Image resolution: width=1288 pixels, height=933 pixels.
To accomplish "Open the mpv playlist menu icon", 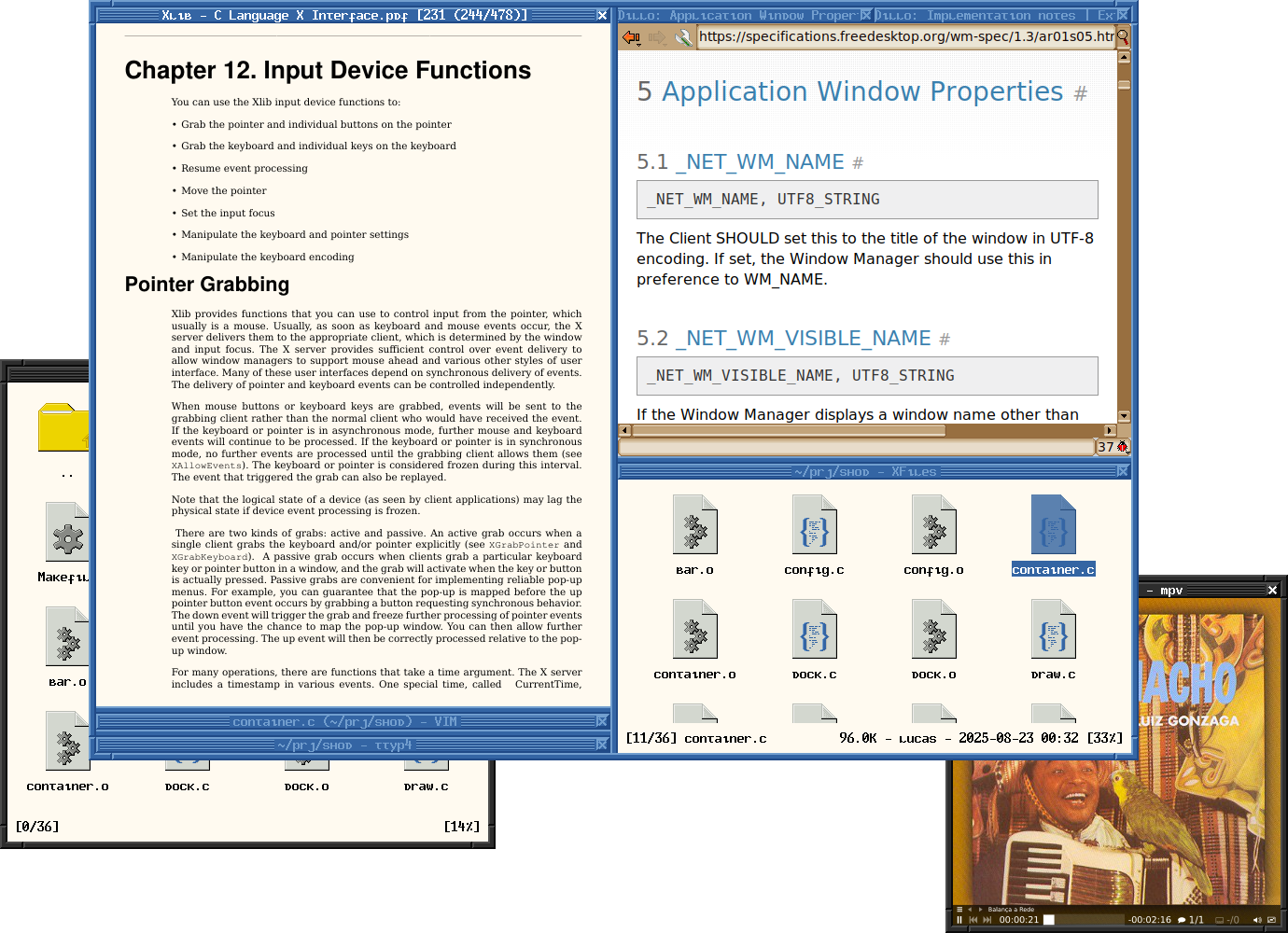I will click(959, 909).
